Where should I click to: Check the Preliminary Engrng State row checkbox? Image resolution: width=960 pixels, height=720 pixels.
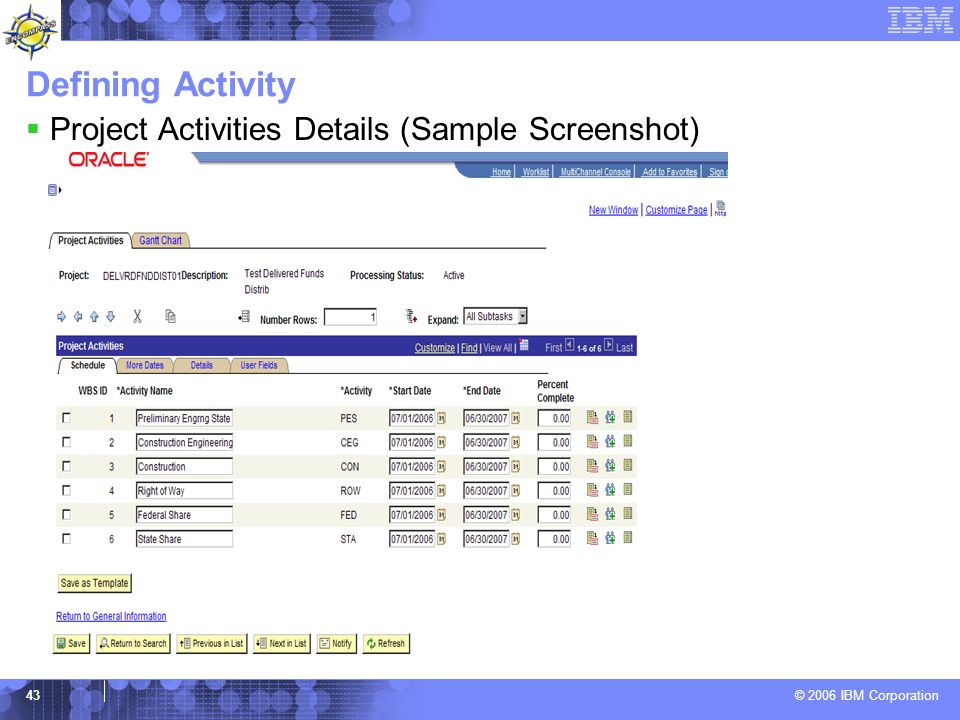(67, 418)
